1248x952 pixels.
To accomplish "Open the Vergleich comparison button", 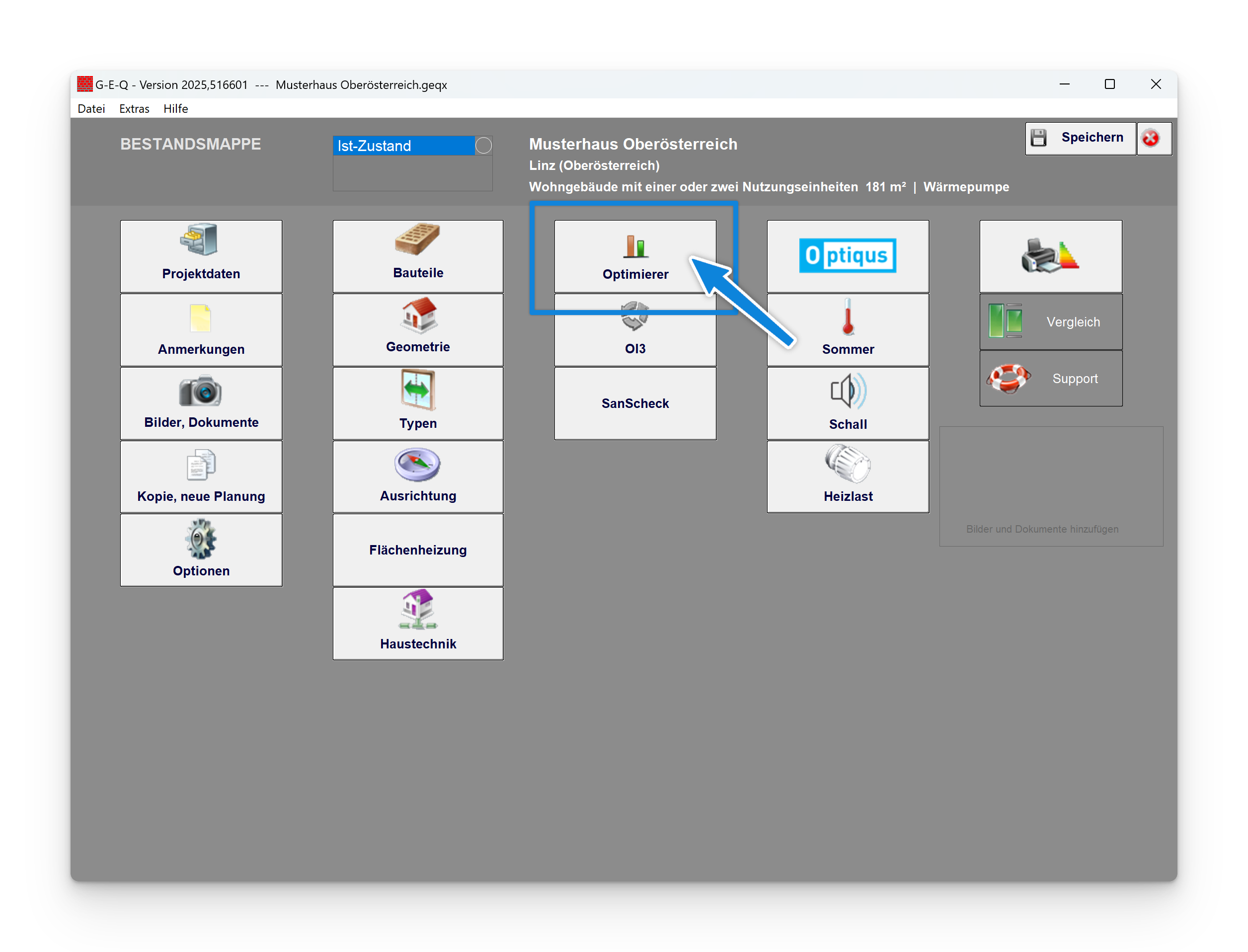I will 1050,322.
